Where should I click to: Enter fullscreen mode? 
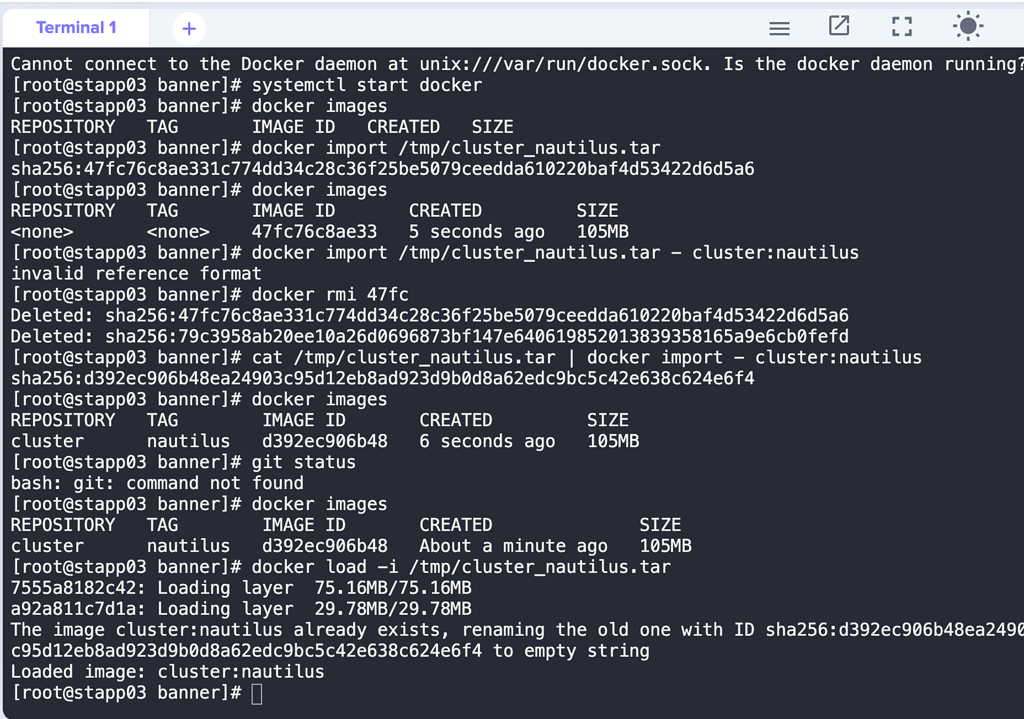tap(902, 27)
